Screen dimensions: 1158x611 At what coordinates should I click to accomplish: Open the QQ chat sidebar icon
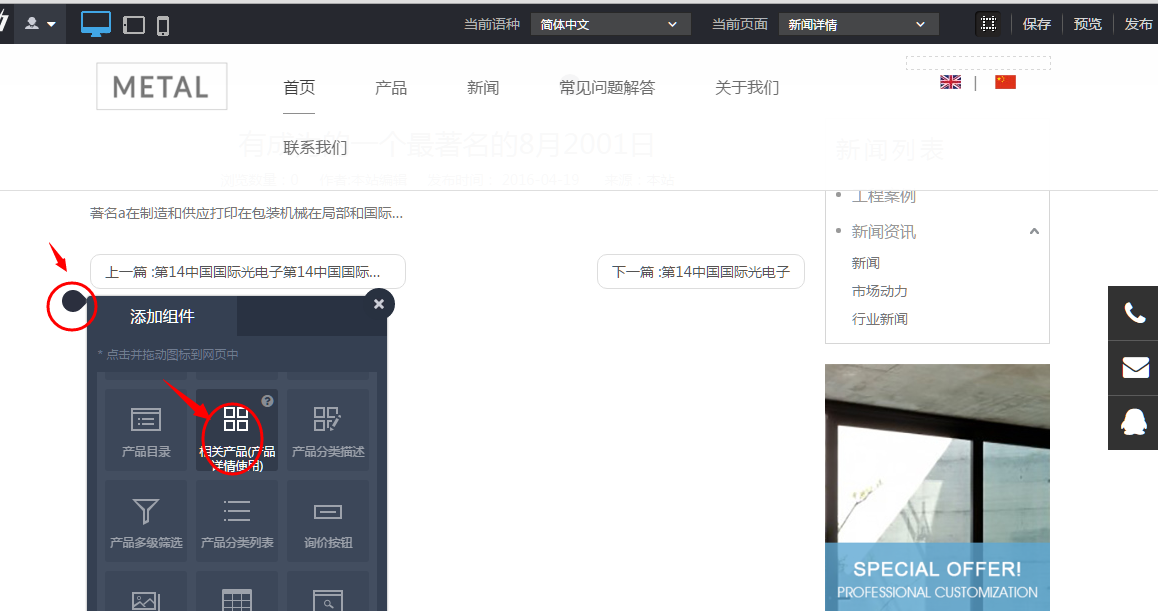1133,422
